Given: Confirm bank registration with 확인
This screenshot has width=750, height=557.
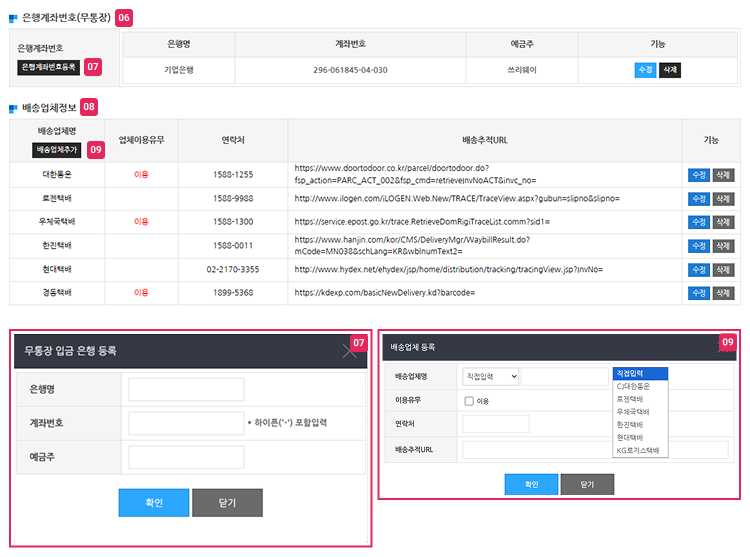Looking at the screenshot, I should point(154,502).
